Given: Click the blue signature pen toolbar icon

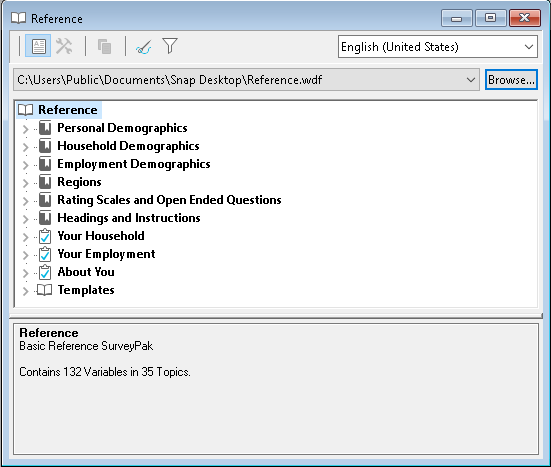Looking at the screenshot, I should [143, 47].
